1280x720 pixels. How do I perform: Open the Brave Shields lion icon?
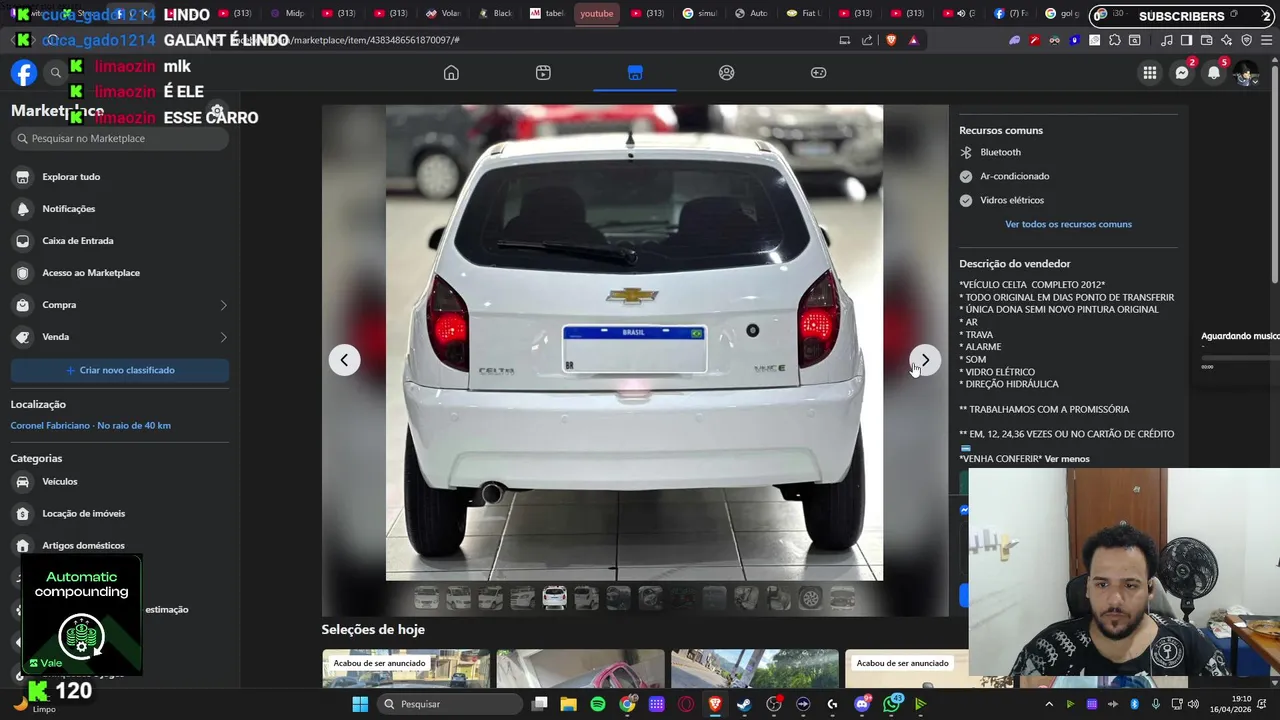click(x=891, y=40)
